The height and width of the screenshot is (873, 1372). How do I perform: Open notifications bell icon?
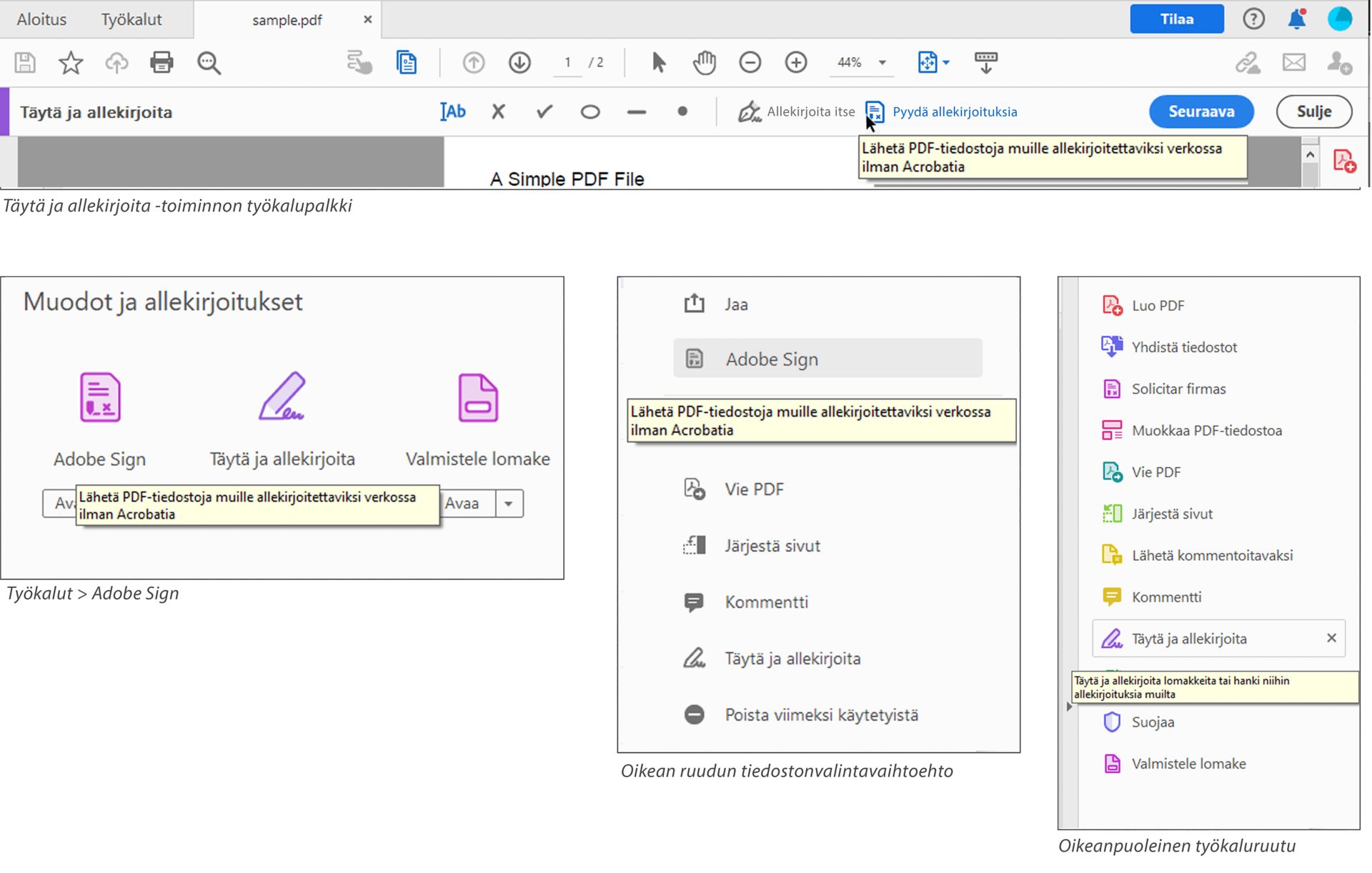coord(1296,19)
